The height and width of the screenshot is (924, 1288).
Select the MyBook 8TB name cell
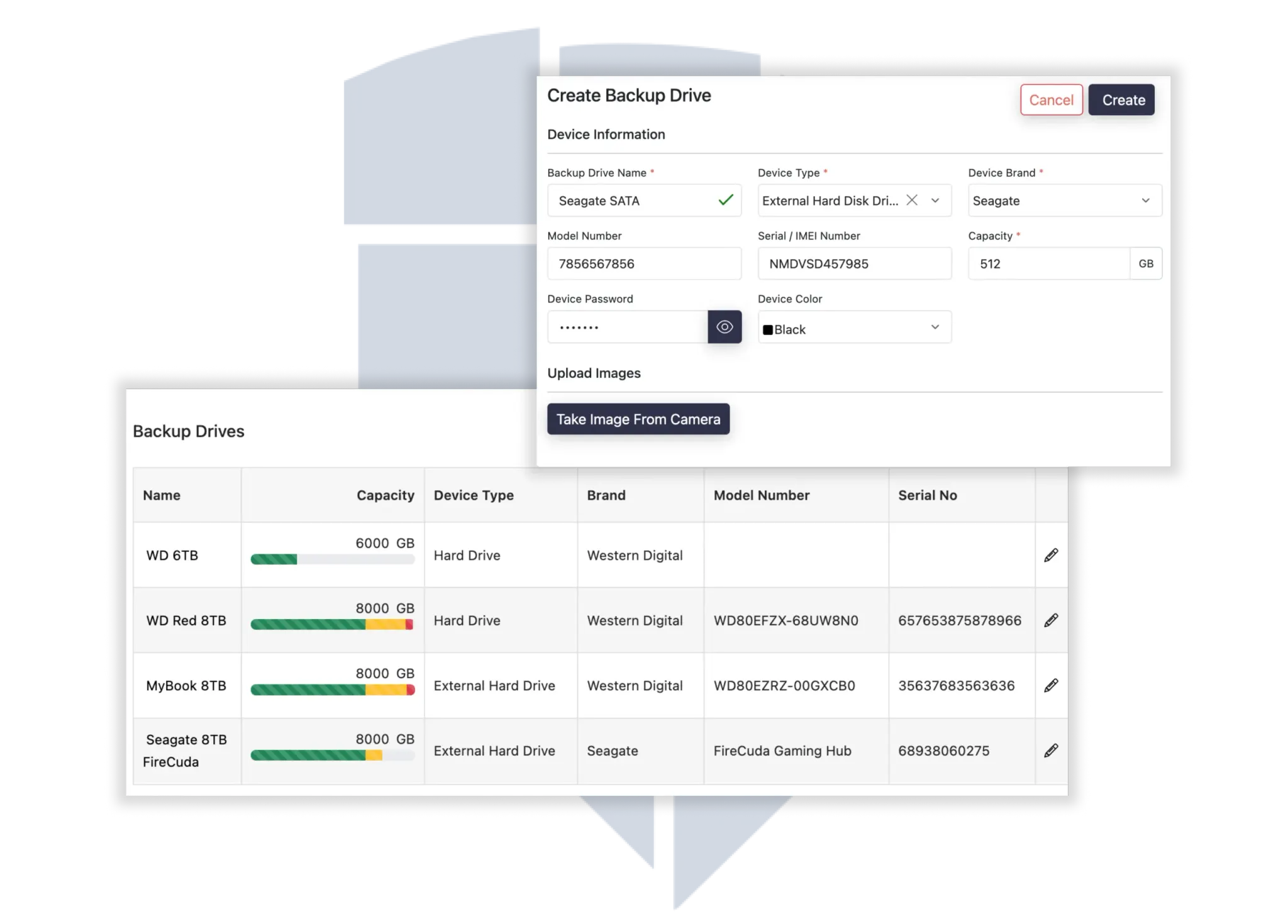(x=186, y=686)
